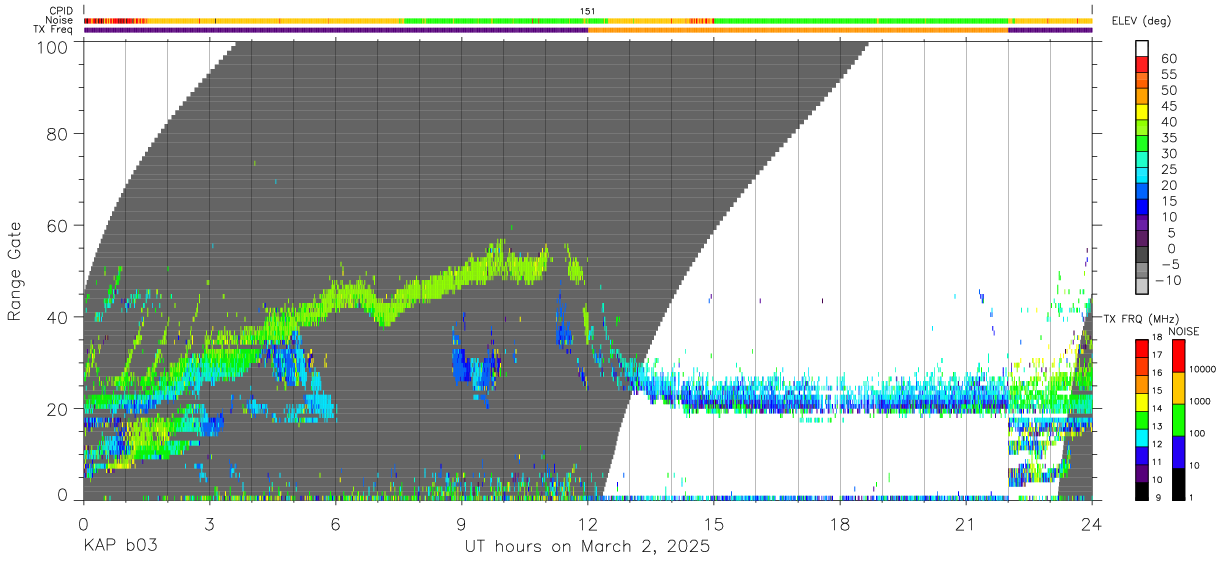This screenshot has height=567, width=1228.
Task: Select the dark gray -5 to 0 elevation swatch
Action: tap(1142, 256)
